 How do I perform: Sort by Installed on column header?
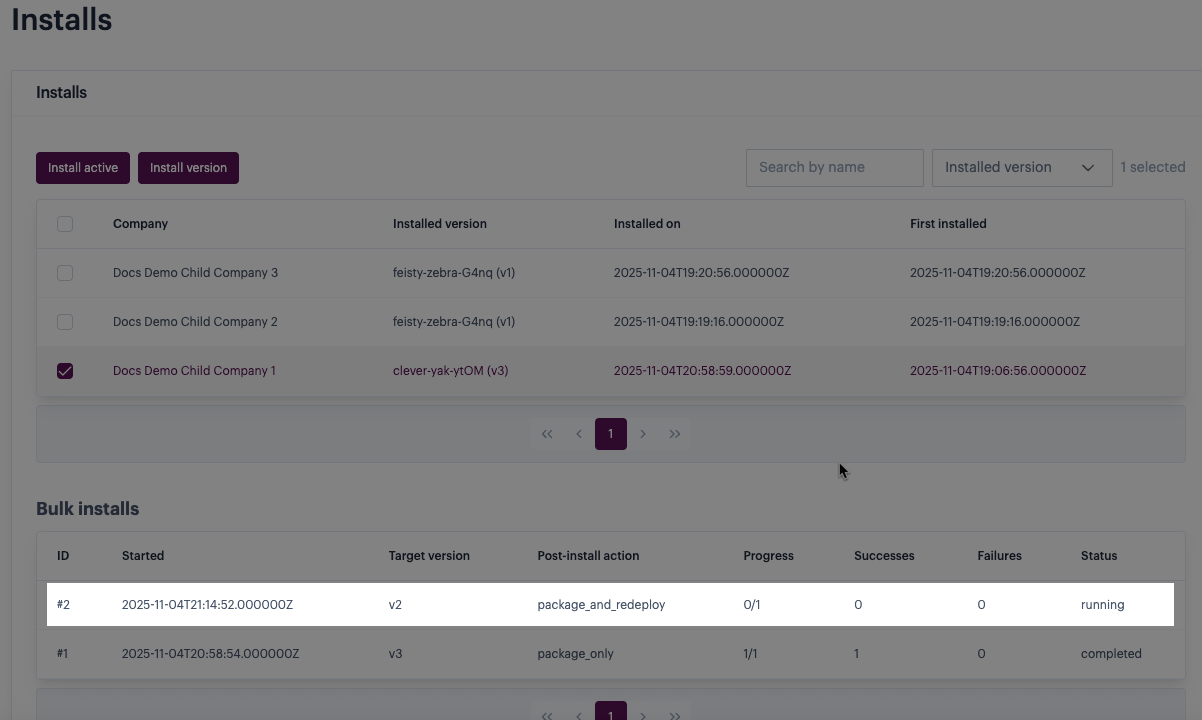[647, 224]
